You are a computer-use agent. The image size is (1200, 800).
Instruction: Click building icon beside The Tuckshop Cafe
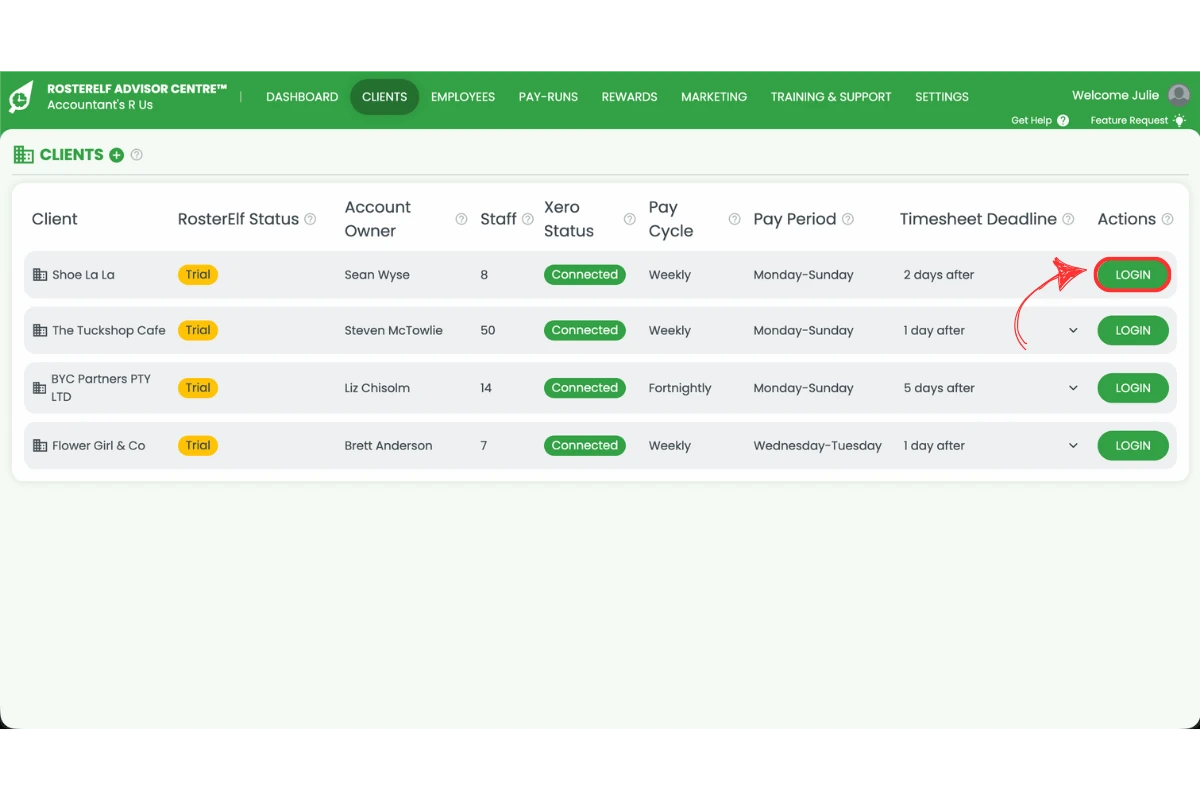40,330
